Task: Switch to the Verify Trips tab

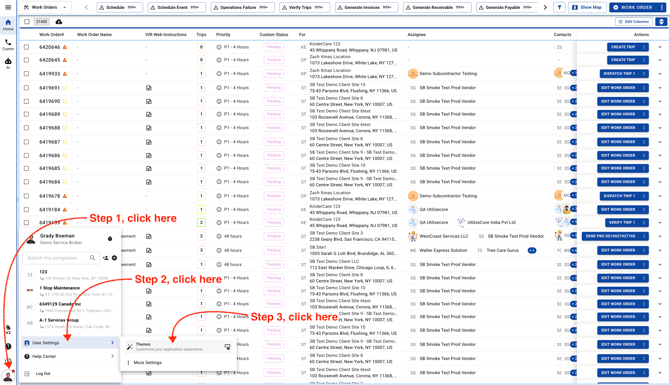Action: click(x=304, y=7)
